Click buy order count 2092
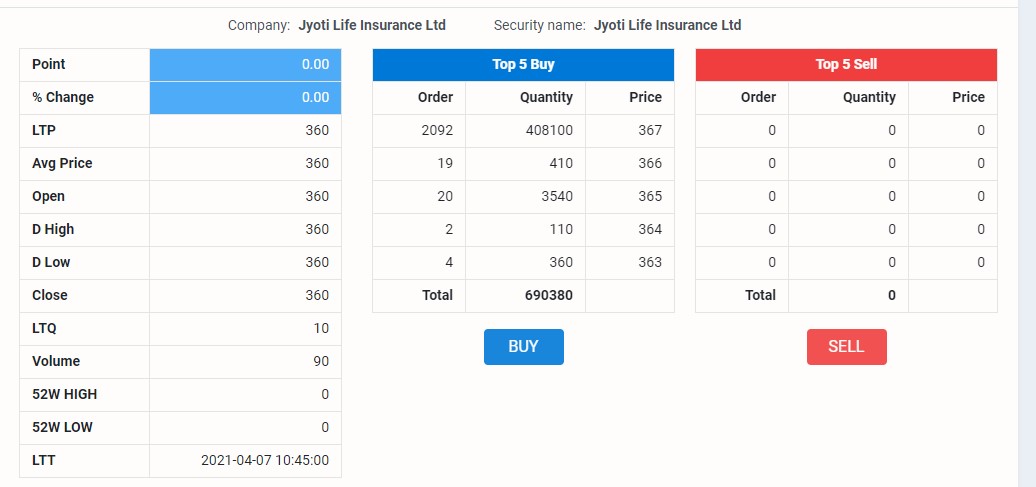 click(x=437, y=130)
